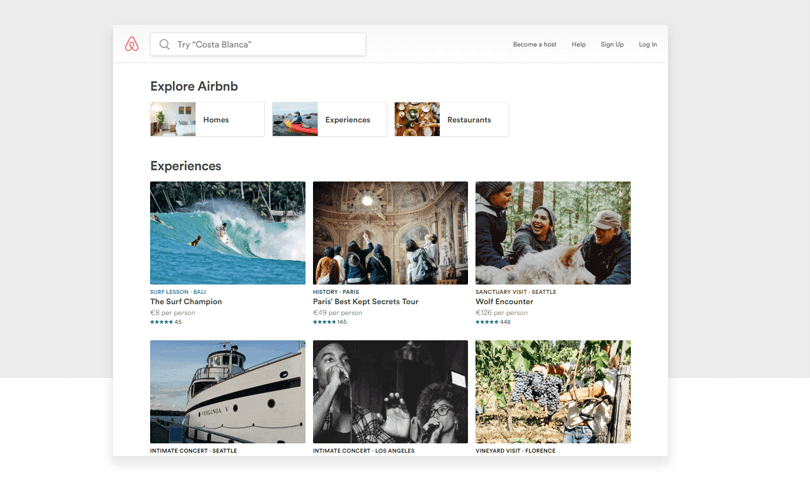Screen dimensions: 810x481
Task: Click the VINEYARD VISIT · FLORENCE label
Action: click(x=516, y=451)
